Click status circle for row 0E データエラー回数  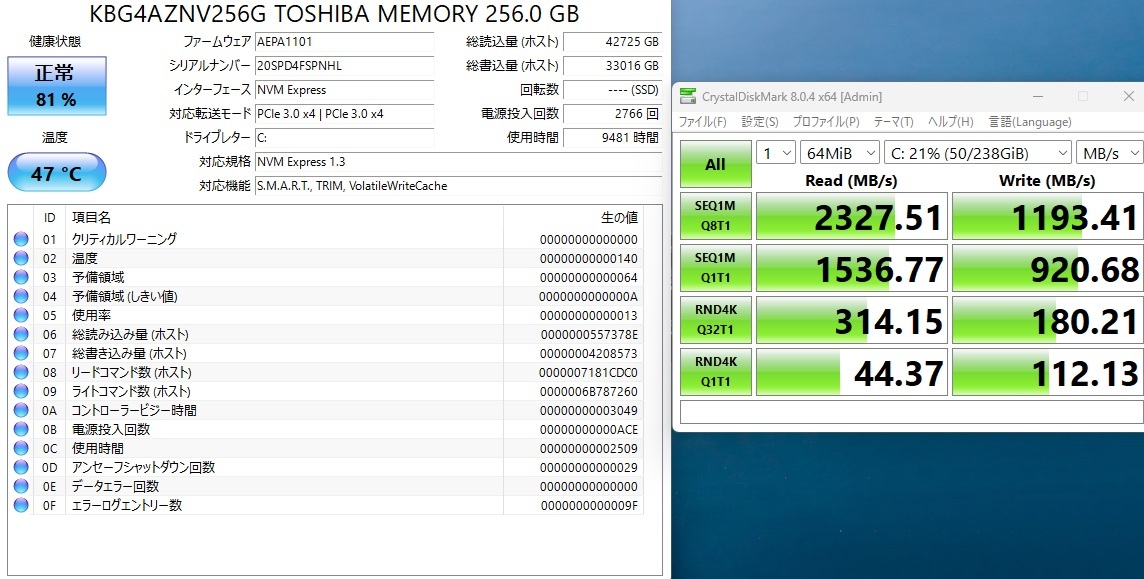tap(20, 485)
